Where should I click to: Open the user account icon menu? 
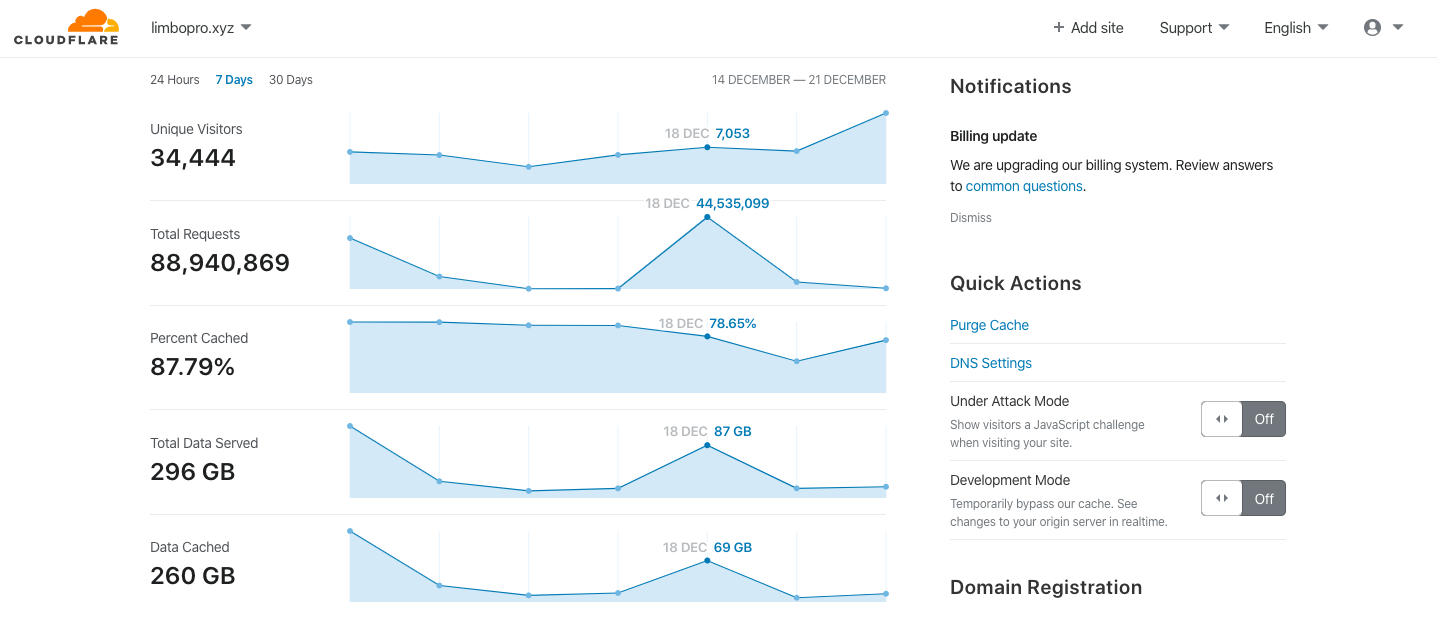point(1372,28)
